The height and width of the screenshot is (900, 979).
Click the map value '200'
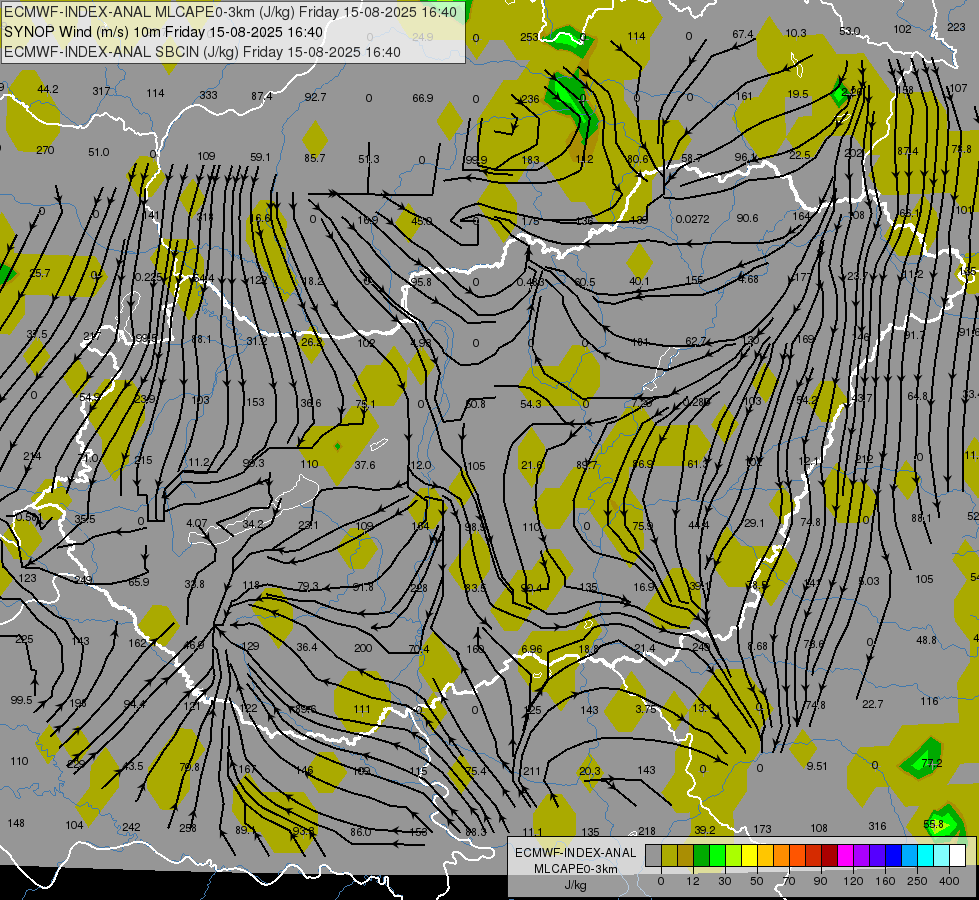coord(363,648)
